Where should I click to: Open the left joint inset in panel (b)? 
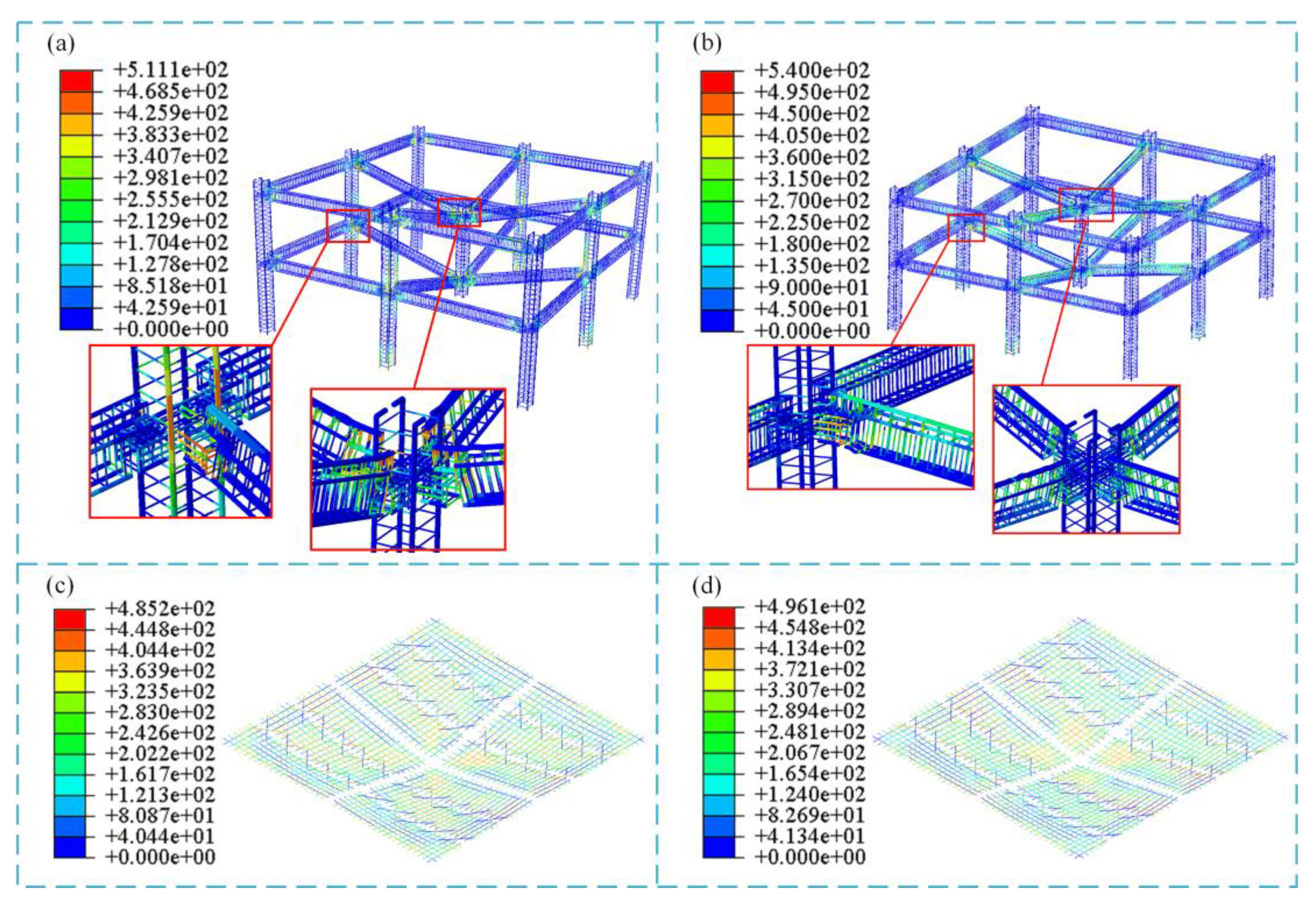coord(861,416)
